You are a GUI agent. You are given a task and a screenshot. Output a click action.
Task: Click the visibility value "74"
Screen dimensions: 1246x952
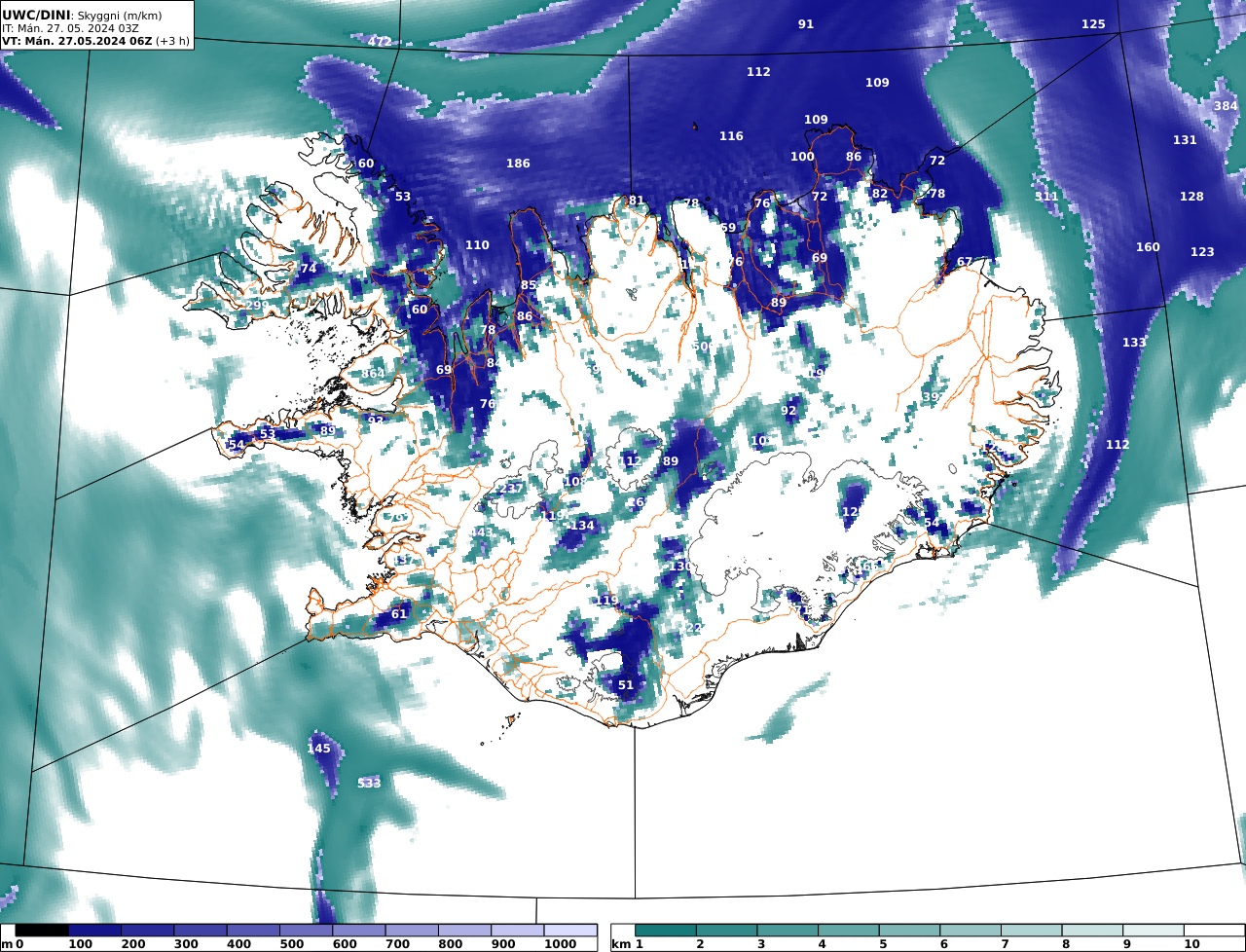pyautogui.click(x=309, y=269)
